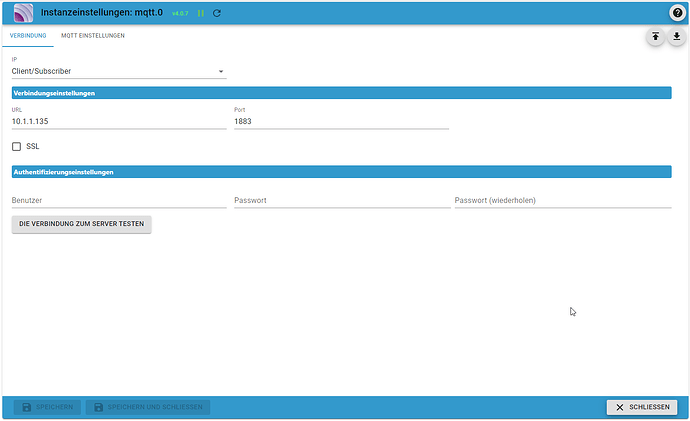
Task: Click the Instanzeinstellungen: mqtt.0 title
Action: 102,13
